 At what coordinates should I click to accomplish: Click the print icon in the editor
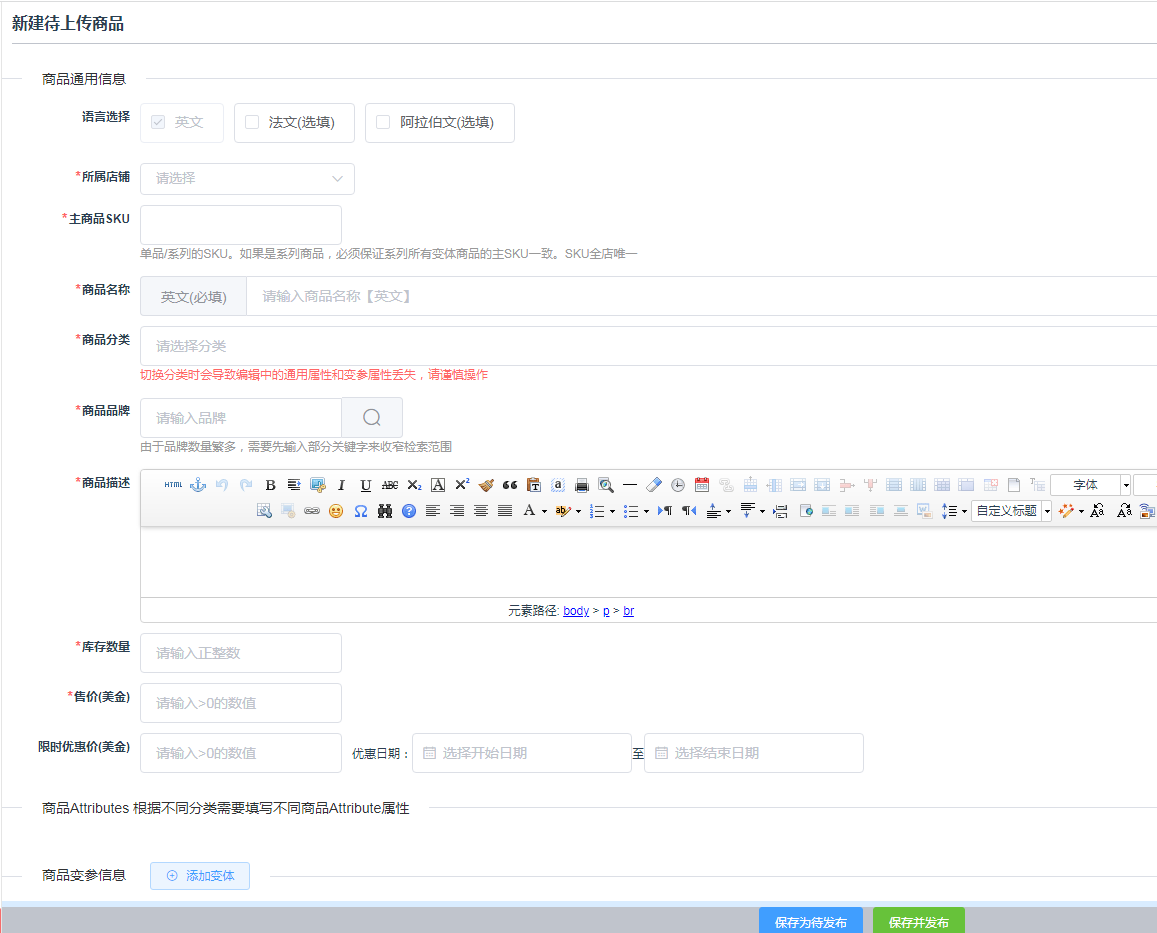click(582, 485)
